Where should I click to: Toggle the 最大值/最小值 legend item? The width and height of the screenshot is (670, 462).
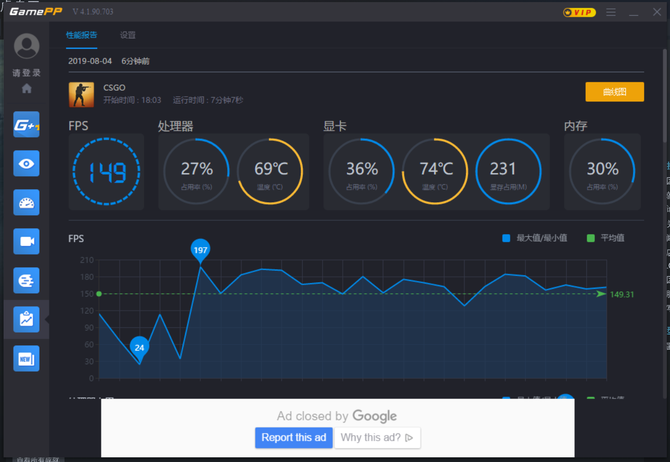point(534,238)
